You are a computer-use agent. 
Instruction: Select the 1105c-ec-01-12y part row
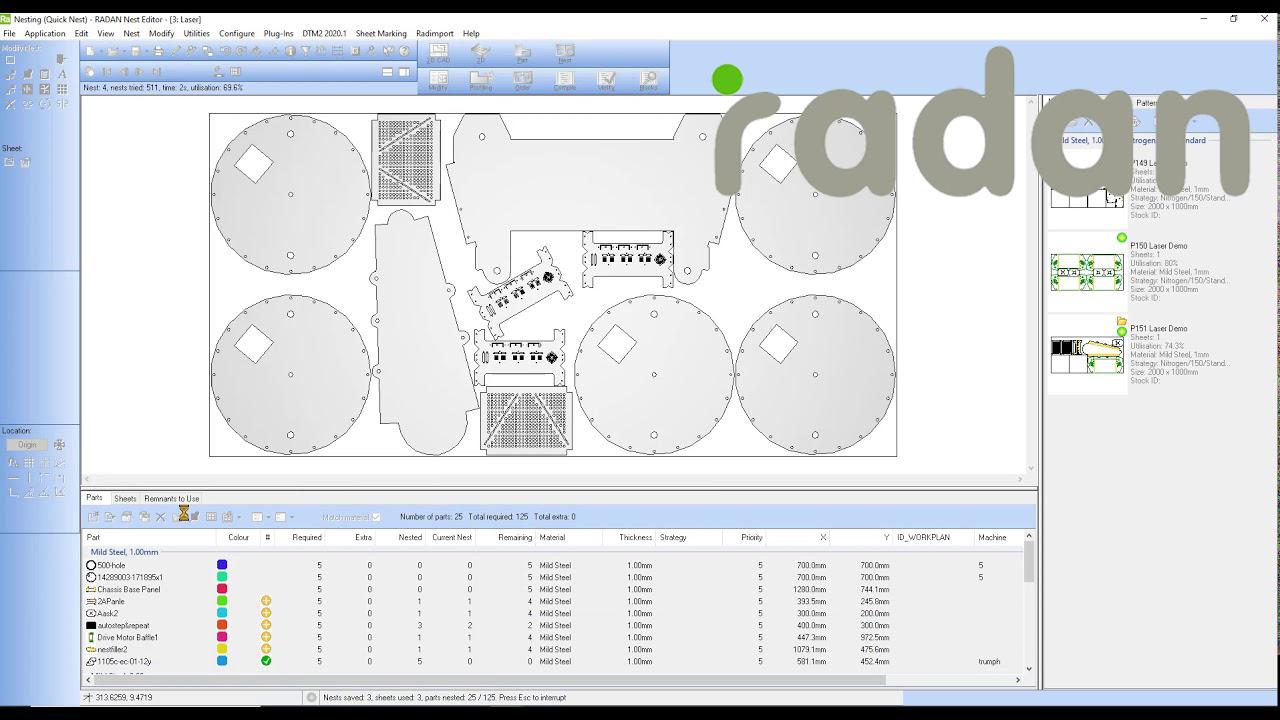tap(552, 661)
